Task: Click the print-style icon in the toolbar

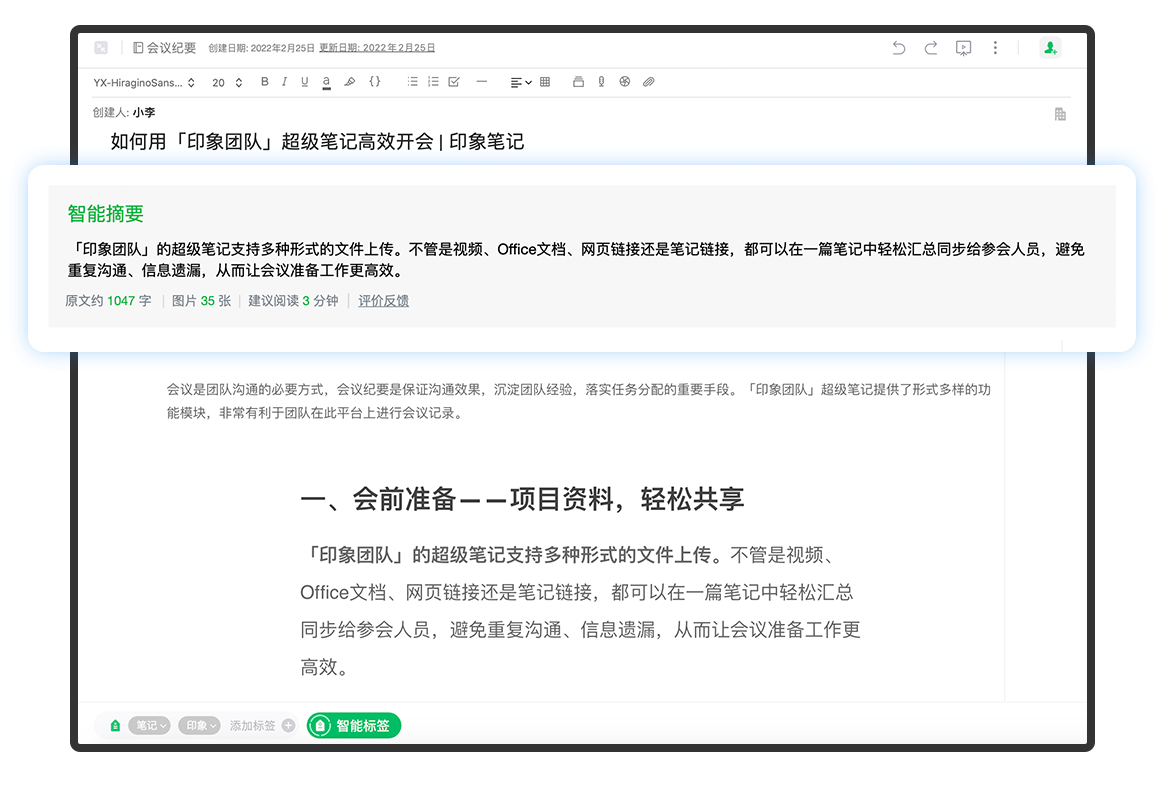Action: [x=579, y=82]
